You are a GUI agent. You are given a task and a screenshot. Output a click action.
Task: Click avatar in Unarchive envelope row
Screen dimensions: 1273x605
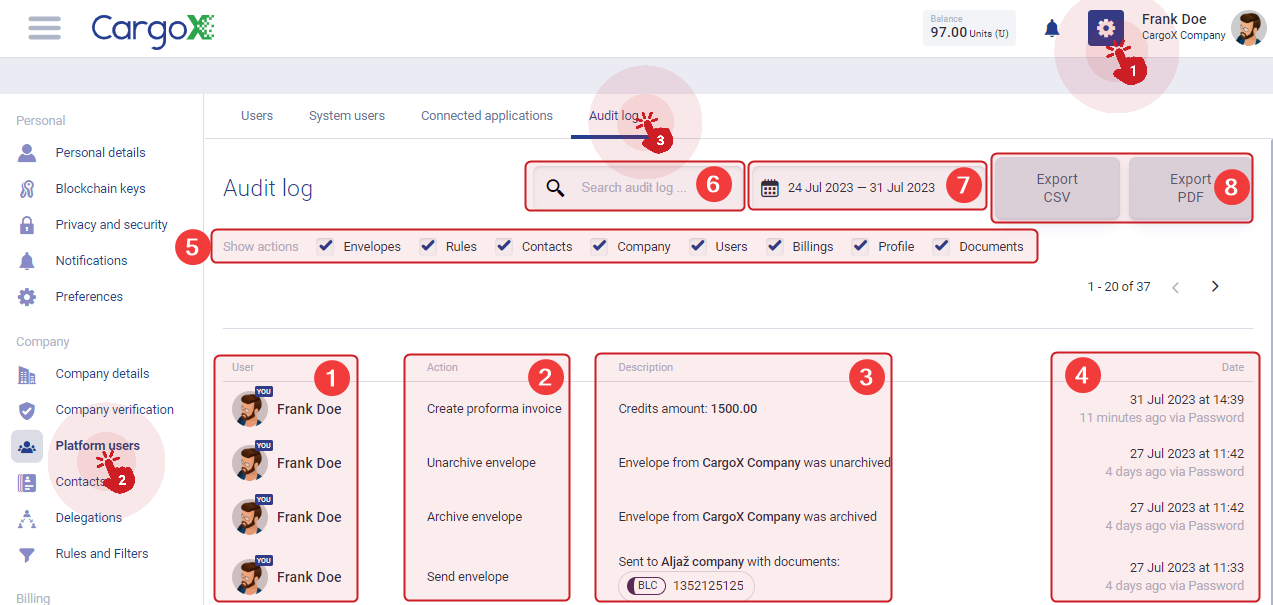coord(250,462)
